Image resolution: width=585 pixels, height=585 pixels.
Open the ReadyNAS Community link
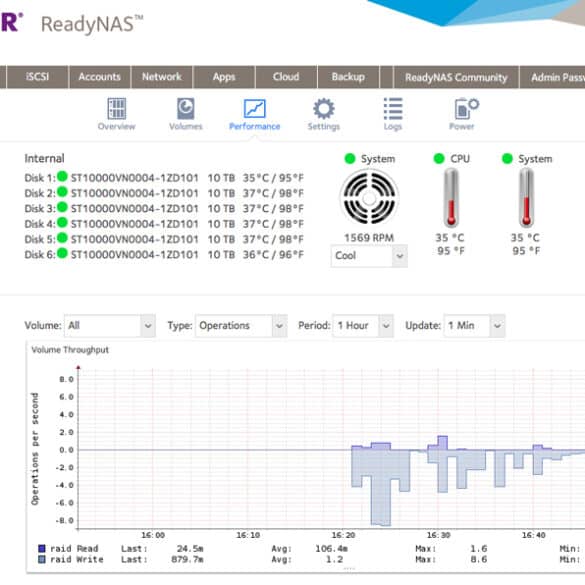click(x=456, y=77)
